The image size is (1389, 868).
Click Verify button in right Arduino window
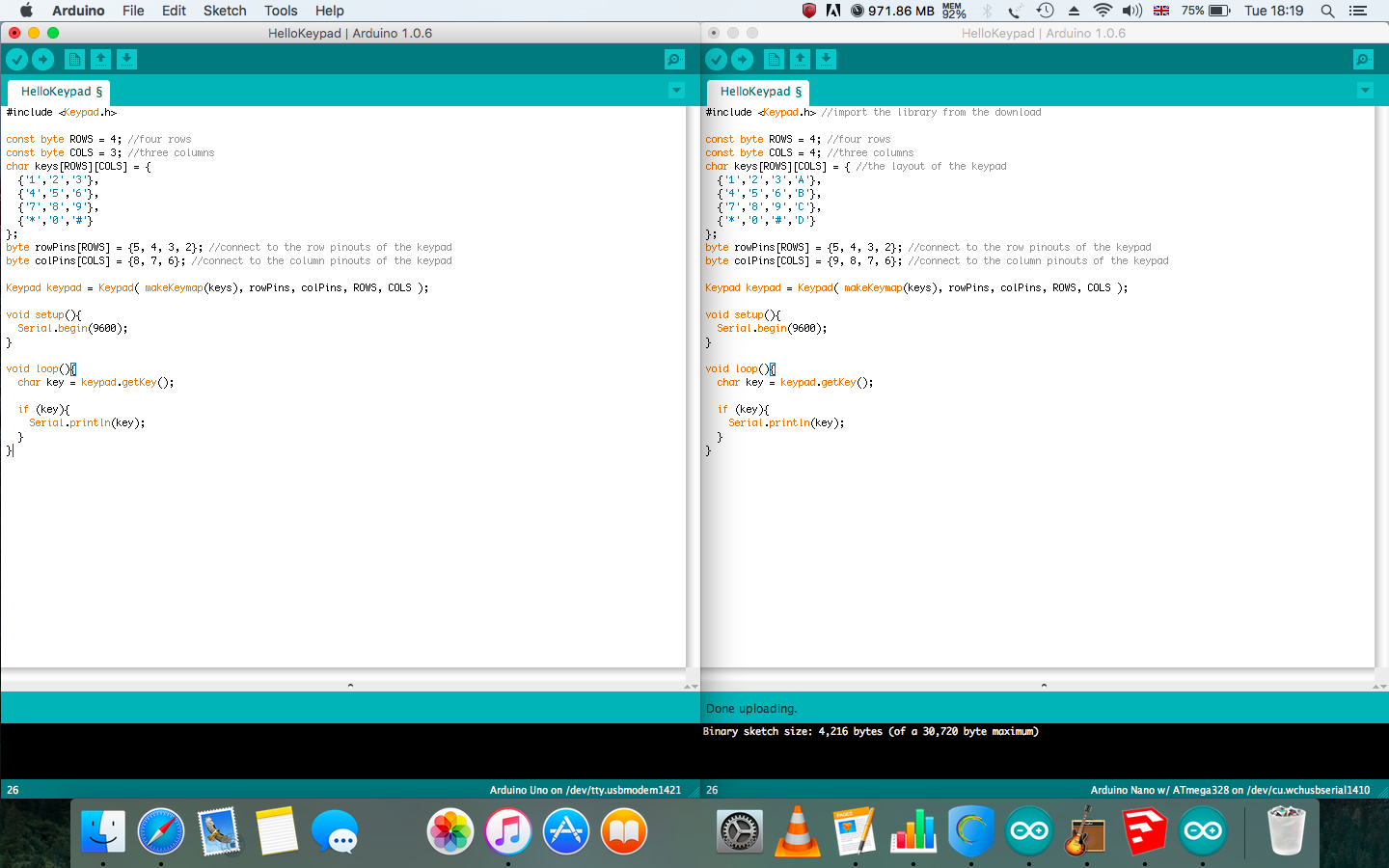[x=716, y=60]
